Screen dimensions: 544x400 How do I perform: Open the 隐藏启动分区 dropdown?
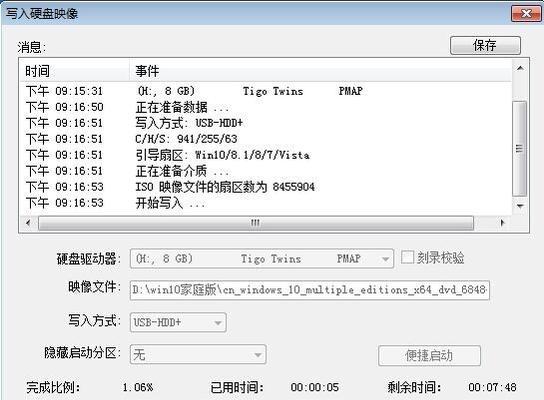tap(198, 354)
